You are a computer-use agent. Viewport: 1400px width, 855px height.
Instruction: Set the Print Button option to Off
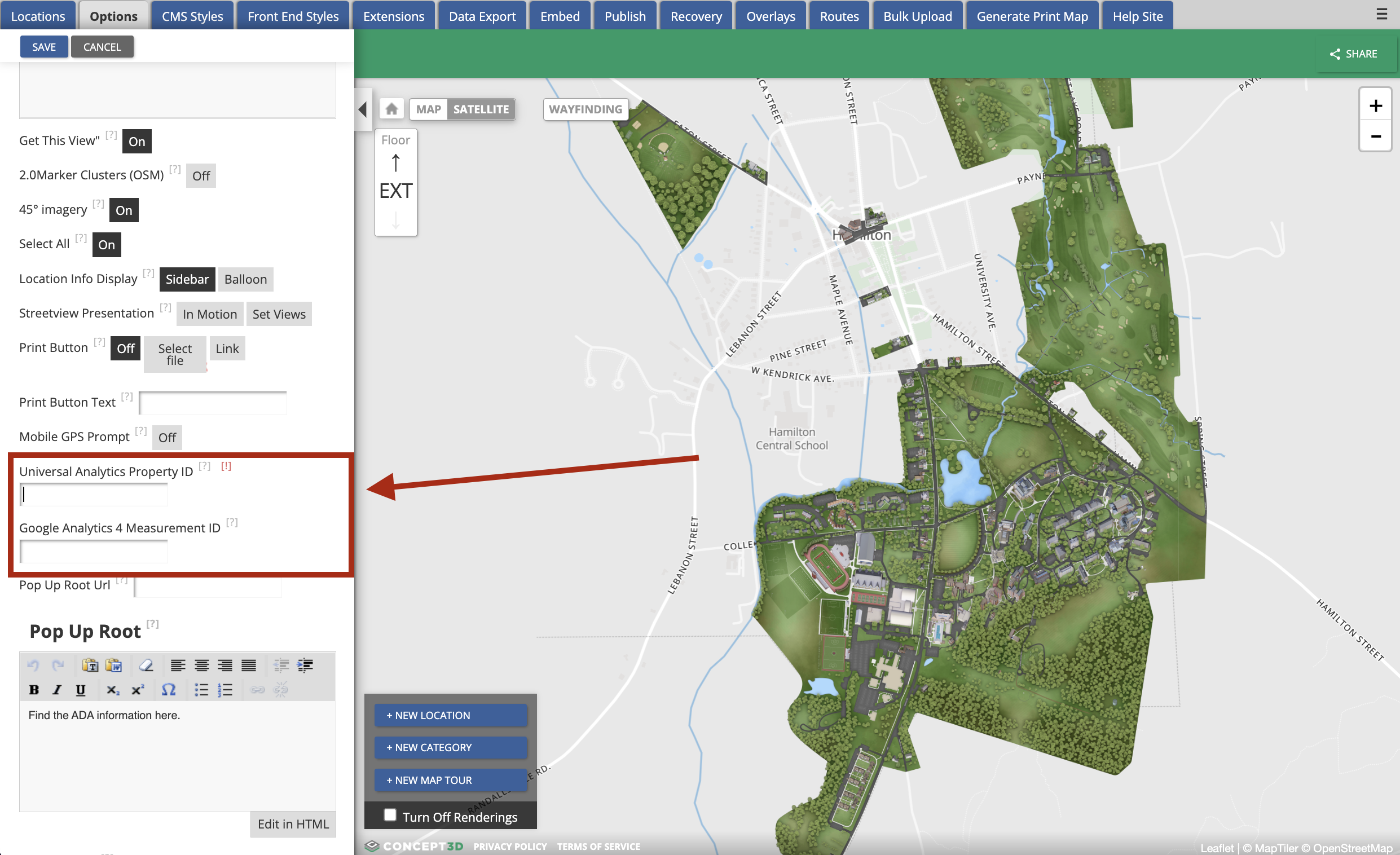coord(126,348)
